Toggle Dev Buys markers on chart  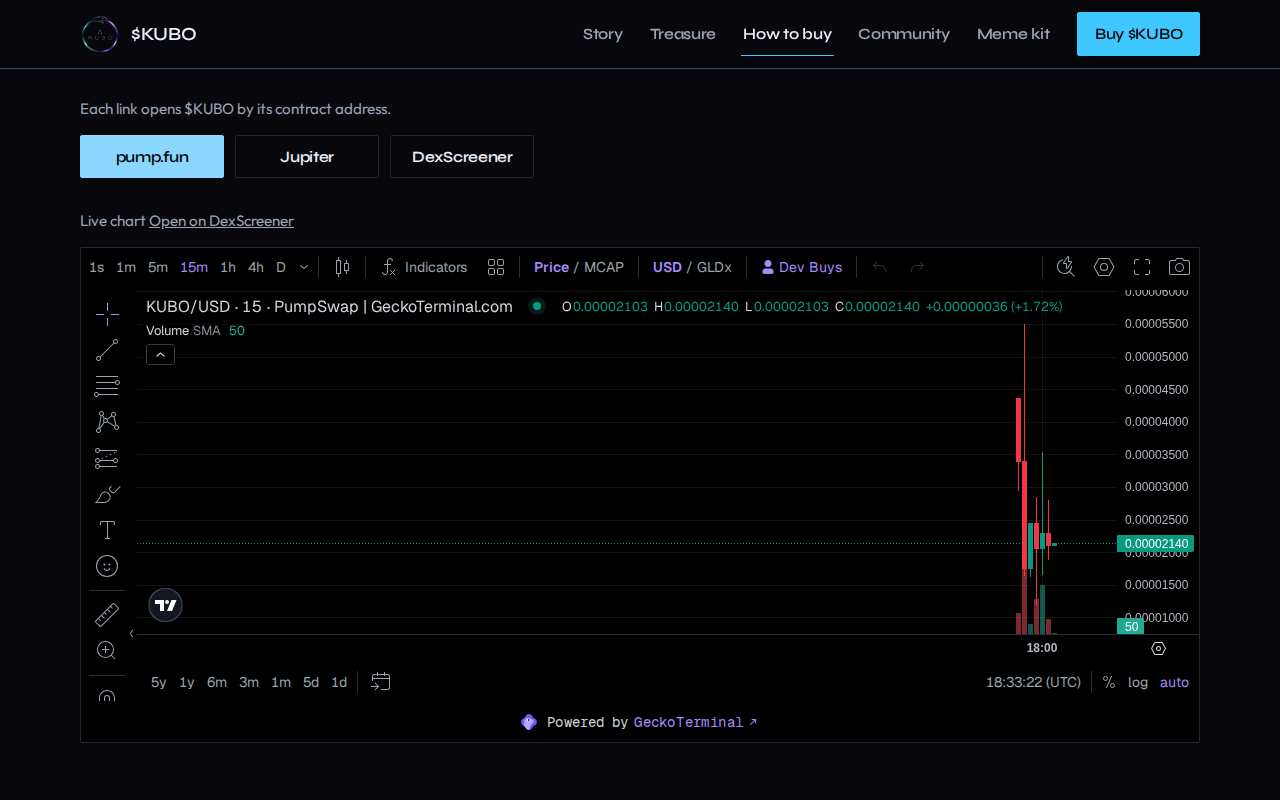coord(802,267)
